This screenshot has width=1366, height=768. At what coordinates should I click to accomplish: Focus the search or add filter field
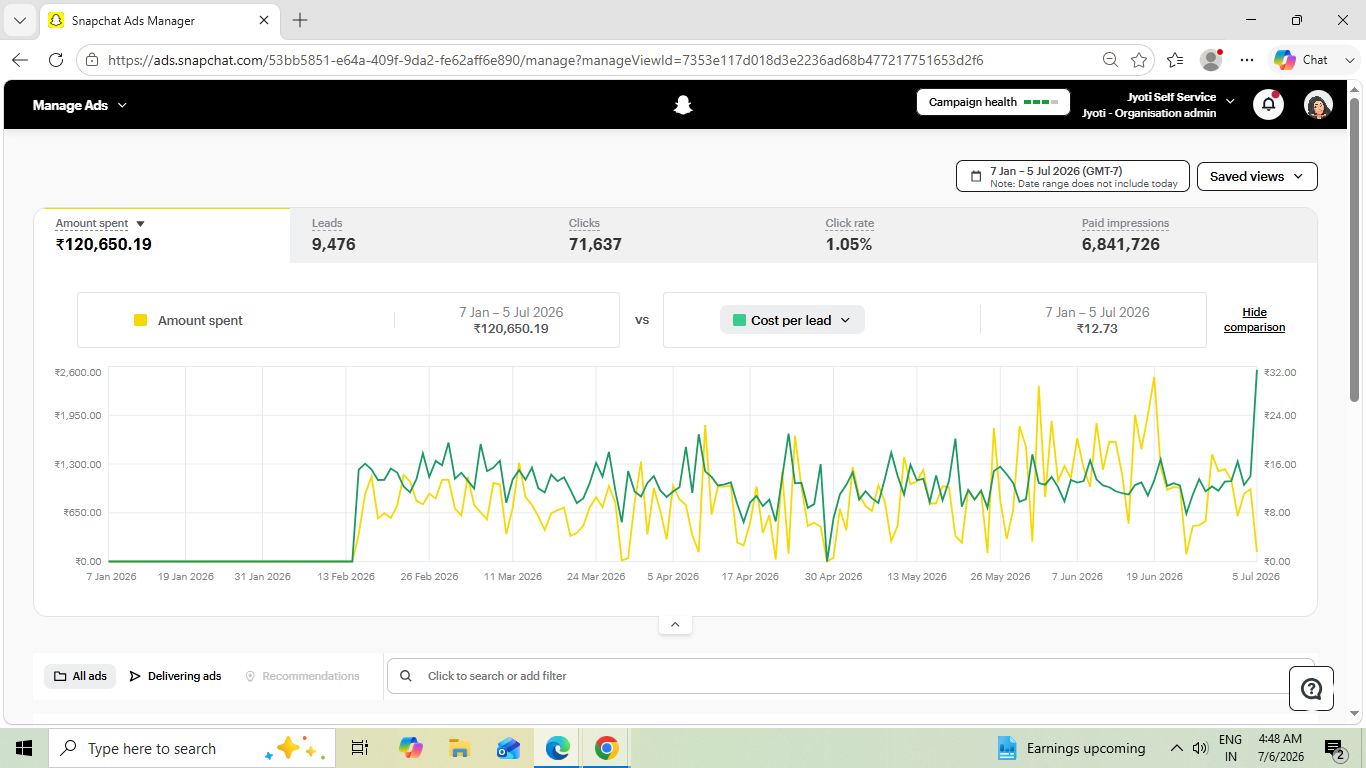pos(851,676)
